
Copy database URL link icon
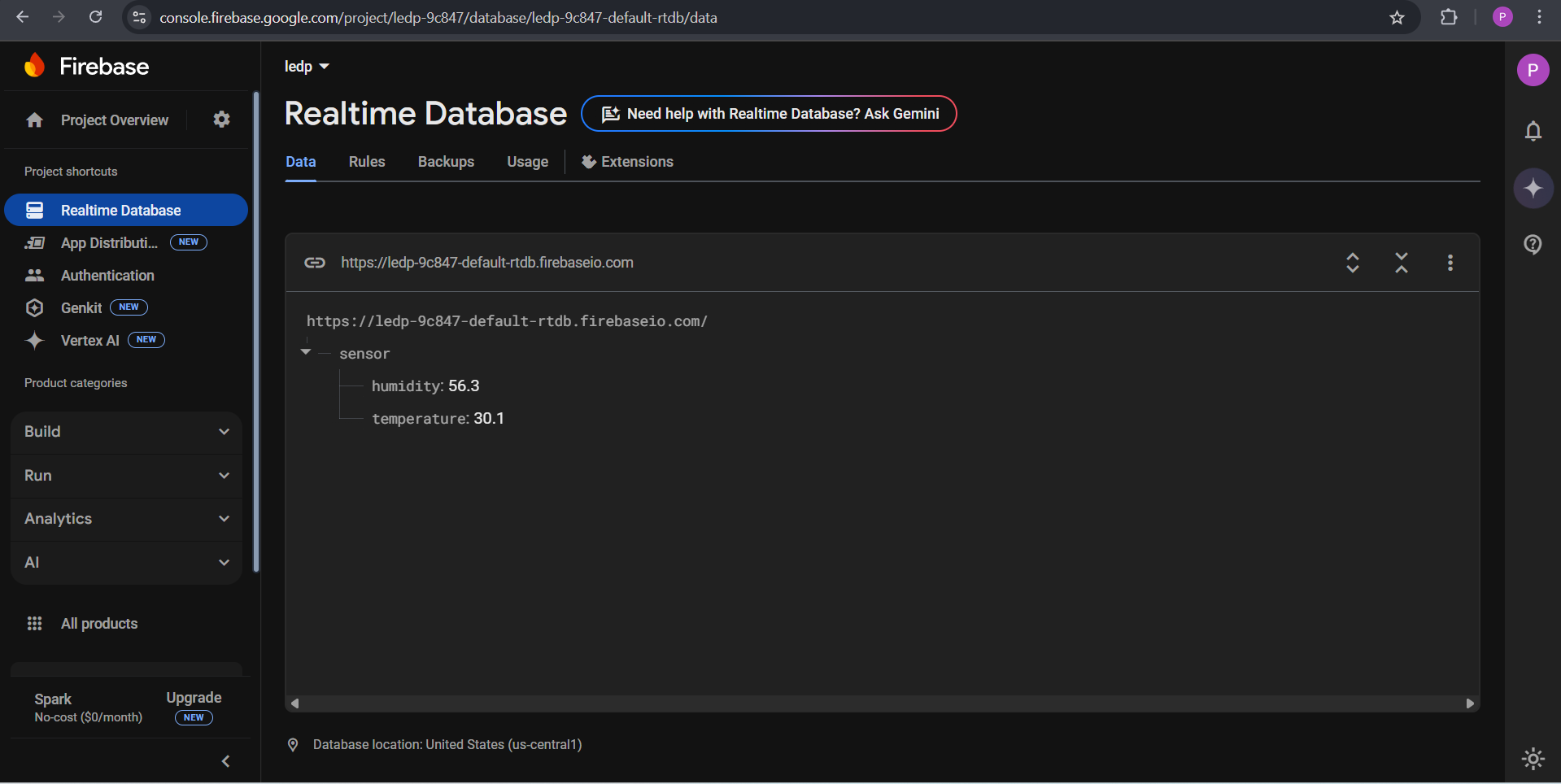pos(315,263)
